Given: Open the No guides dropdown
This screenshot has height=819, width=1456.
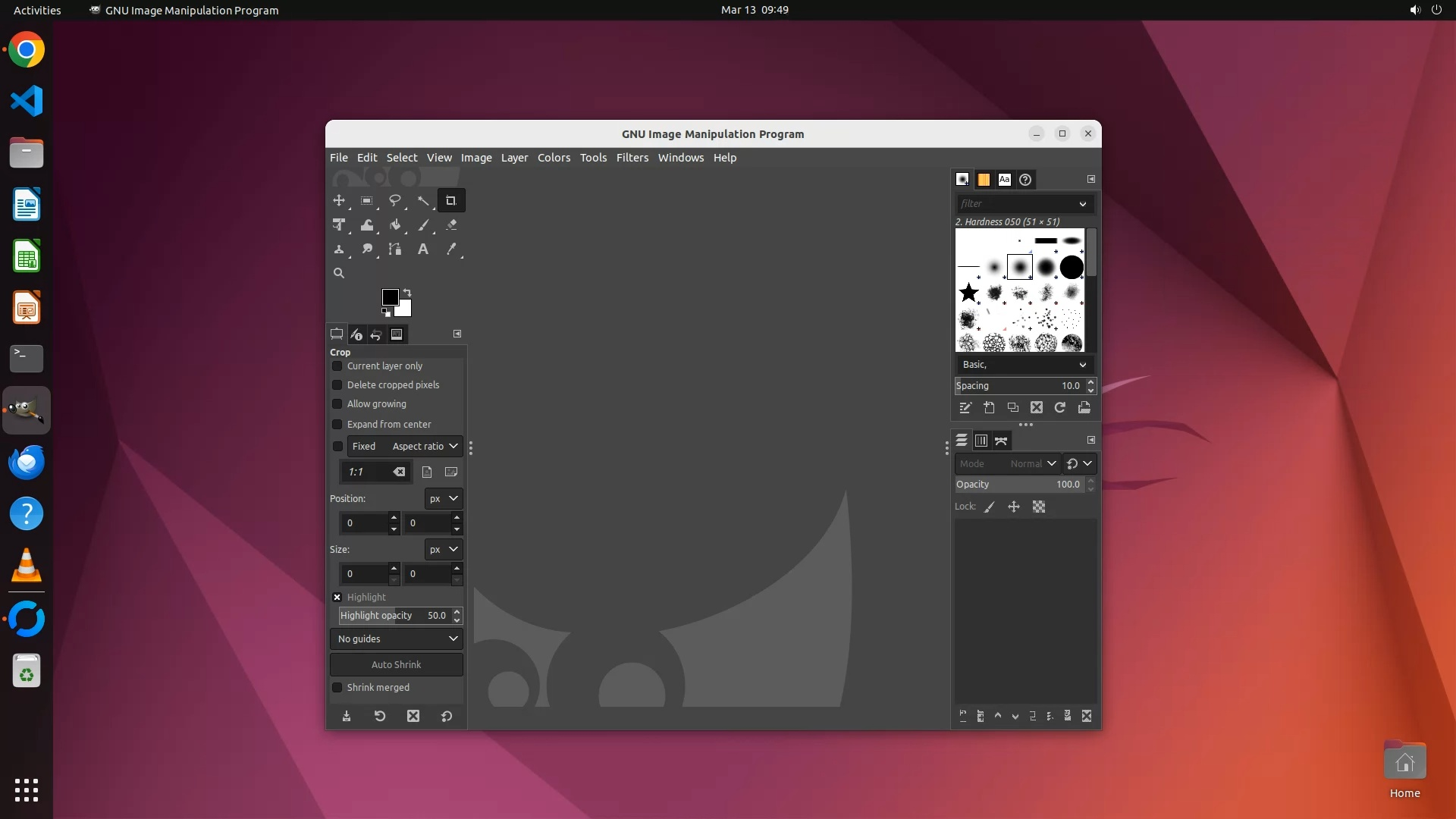Looking at the screenshot, I should point(397,639).
